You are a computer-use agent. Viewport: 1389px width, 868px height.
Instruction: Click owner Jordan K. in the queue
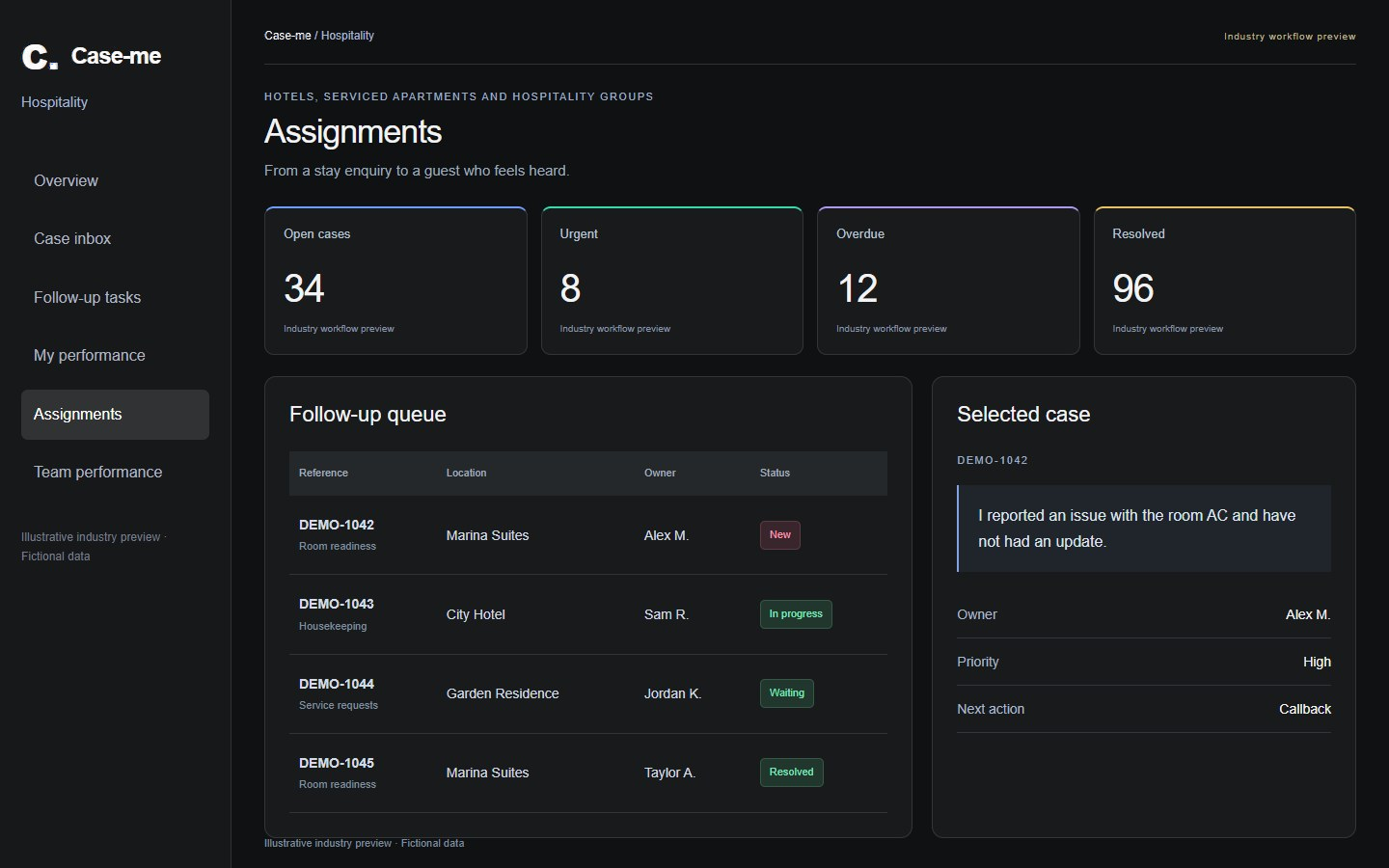tap(672, 693)
